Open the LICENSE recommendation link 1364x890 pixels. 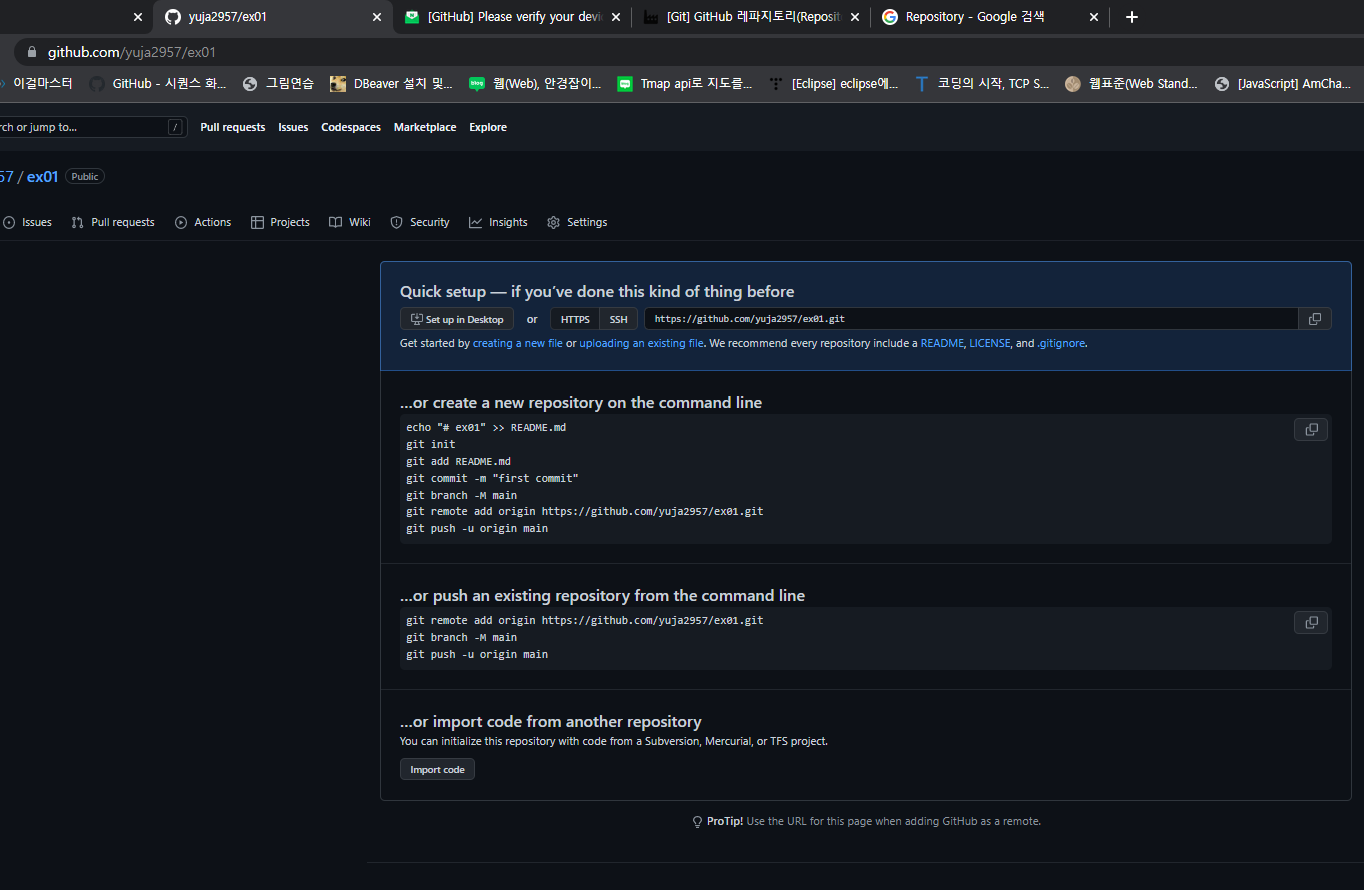pos(989,343)
